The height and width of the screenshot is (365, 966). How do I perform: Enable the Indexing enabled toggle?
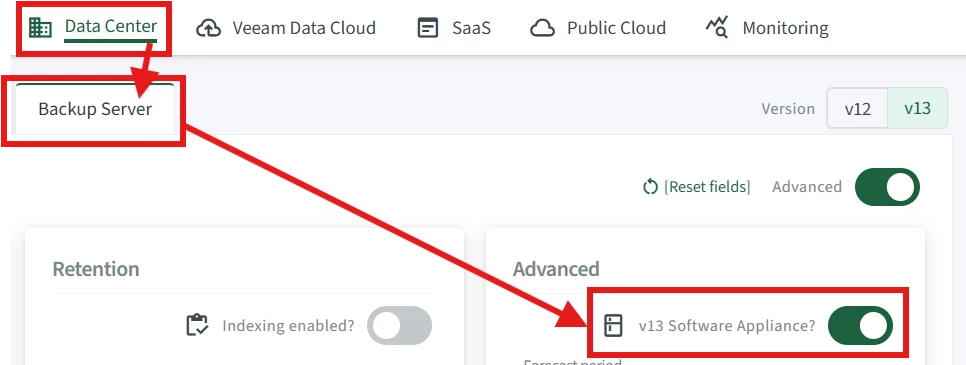pyautogui.click(x=399, y=325)
